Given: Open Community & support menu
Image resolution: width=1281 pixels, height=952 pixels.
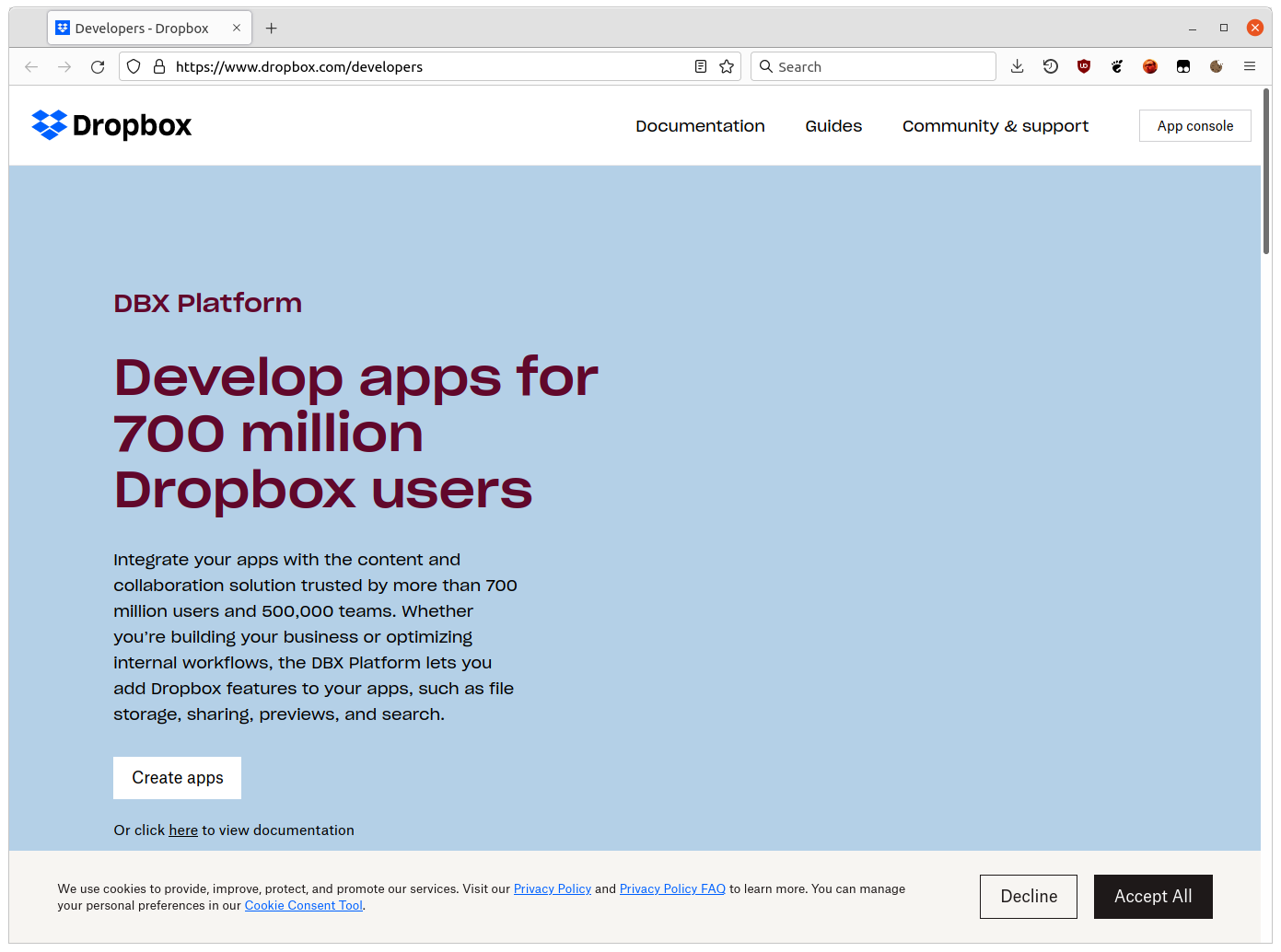Looking at the screenshot, I should tap(996, 126).
